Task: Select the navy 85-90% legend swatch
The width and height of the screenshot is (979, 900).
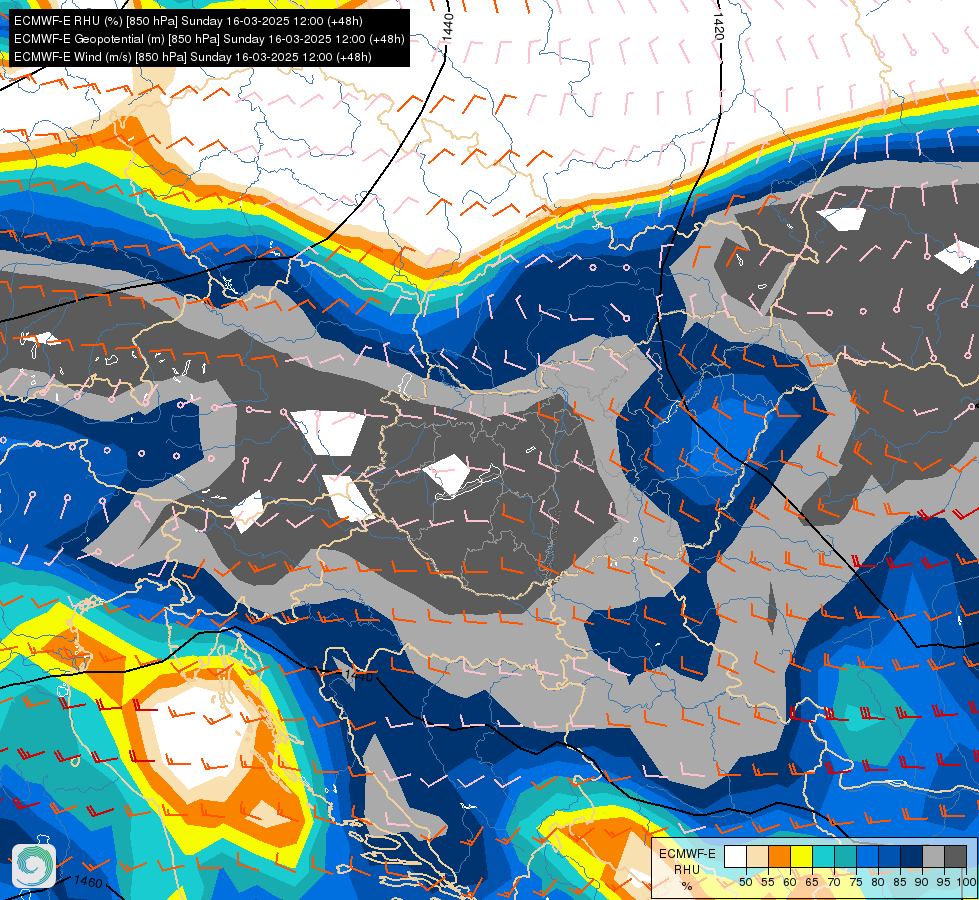Action: point(912,856)
